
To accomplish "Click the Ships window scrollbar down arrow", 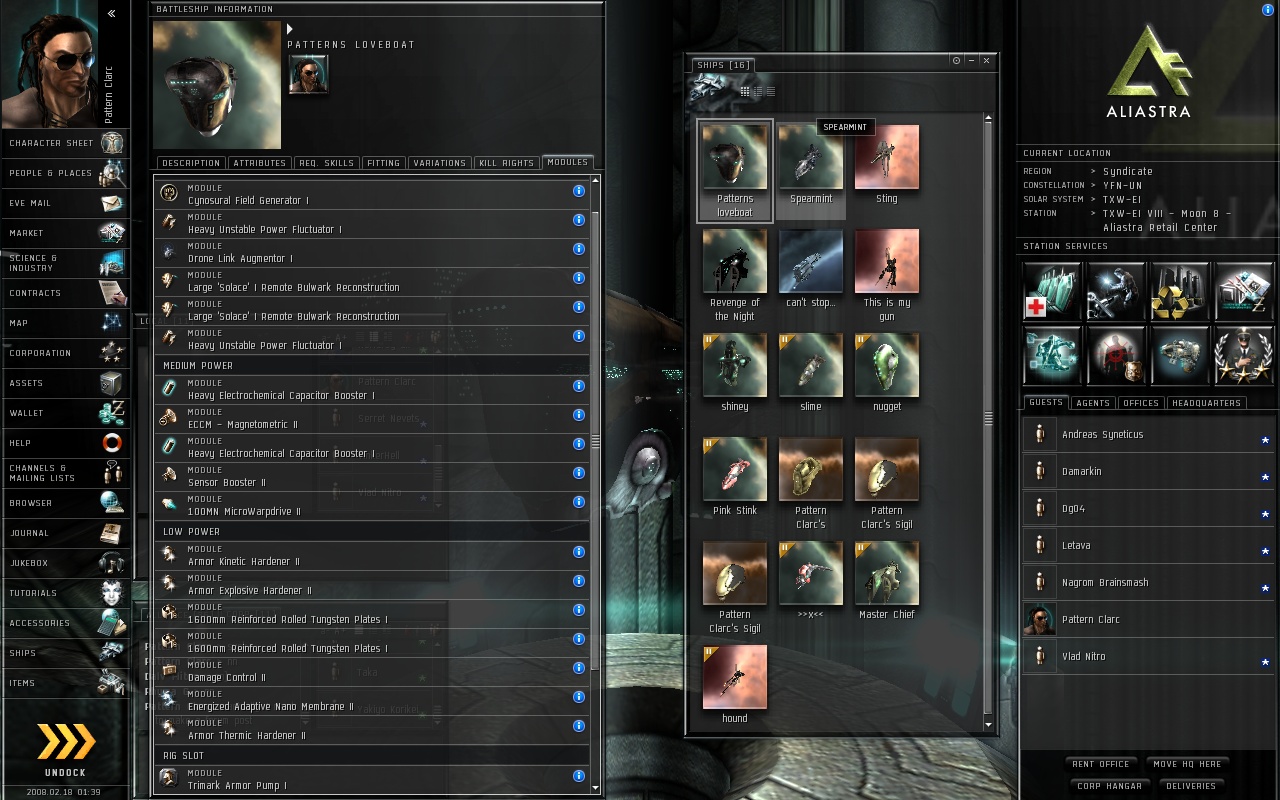I will (x=988, y=725).
